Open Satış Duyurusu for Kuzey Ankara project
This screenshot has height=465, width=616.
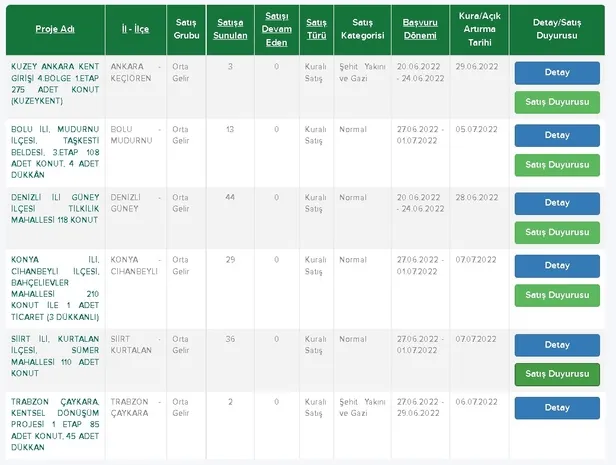pos(557,102)
